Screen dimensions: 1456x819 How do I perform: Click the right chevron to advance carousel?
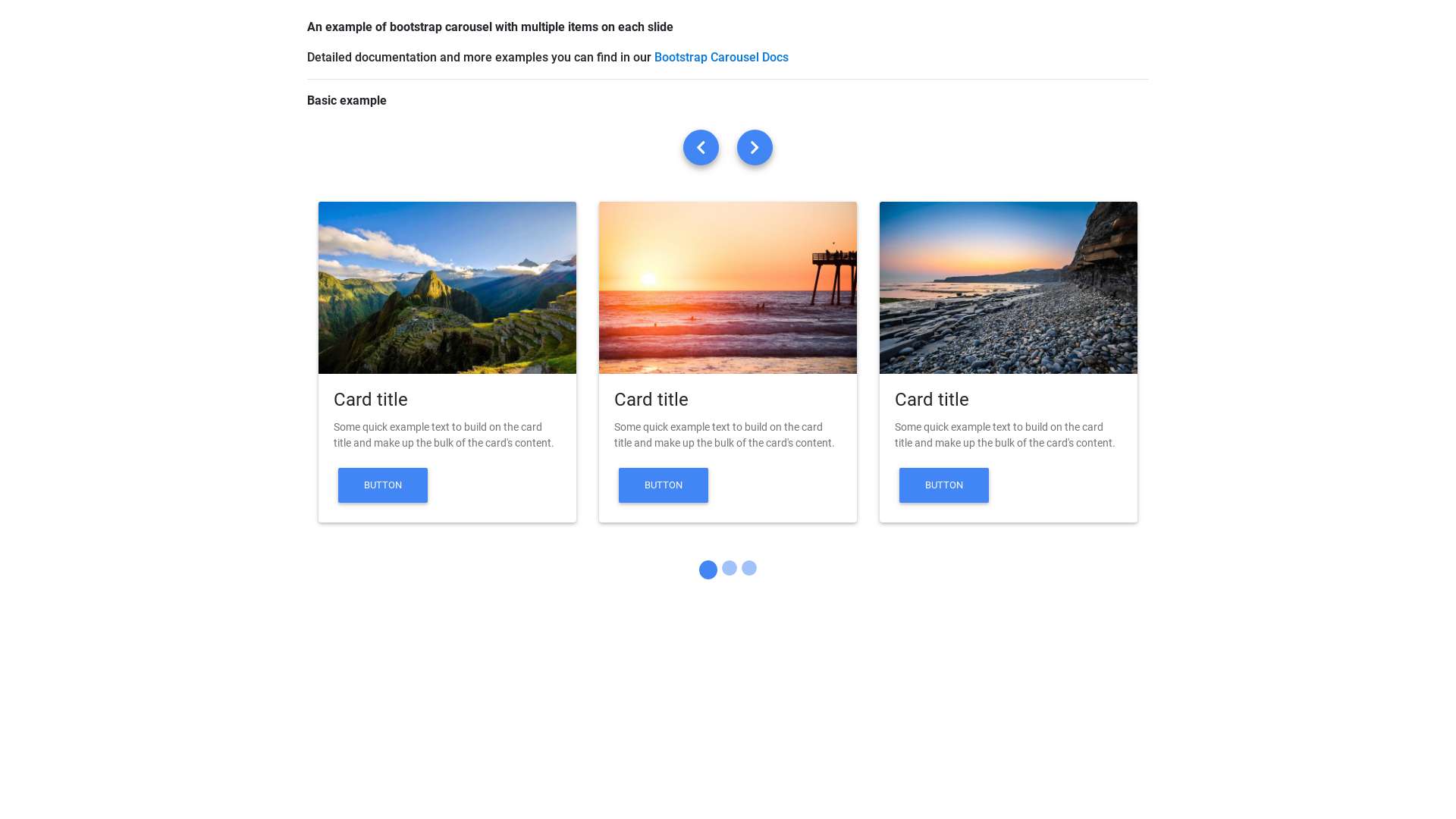pos(755,147)
